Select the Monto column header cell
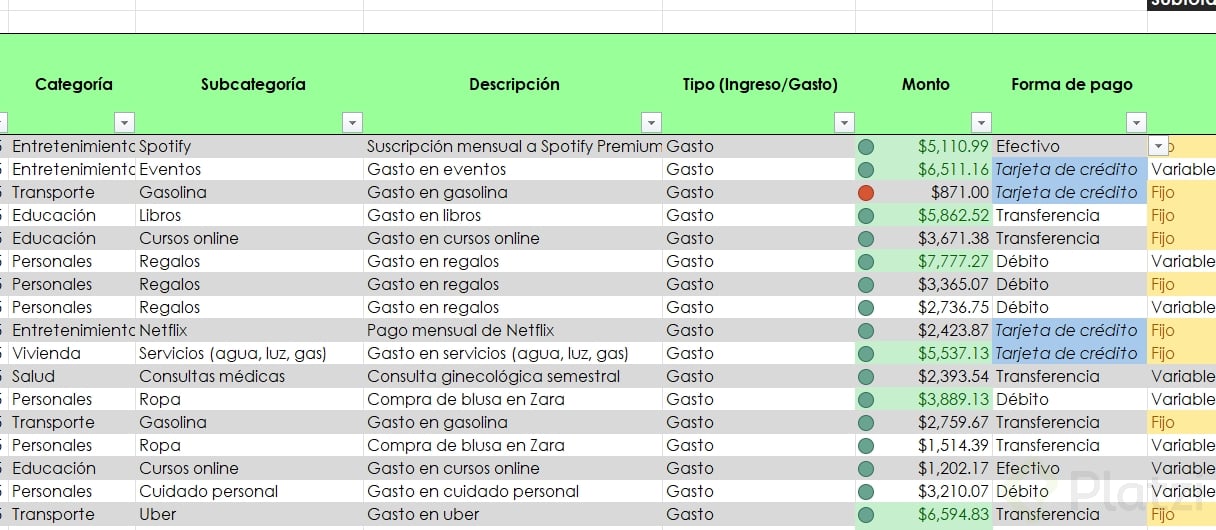The image size is (1216, 530). (x=925, y=85)
